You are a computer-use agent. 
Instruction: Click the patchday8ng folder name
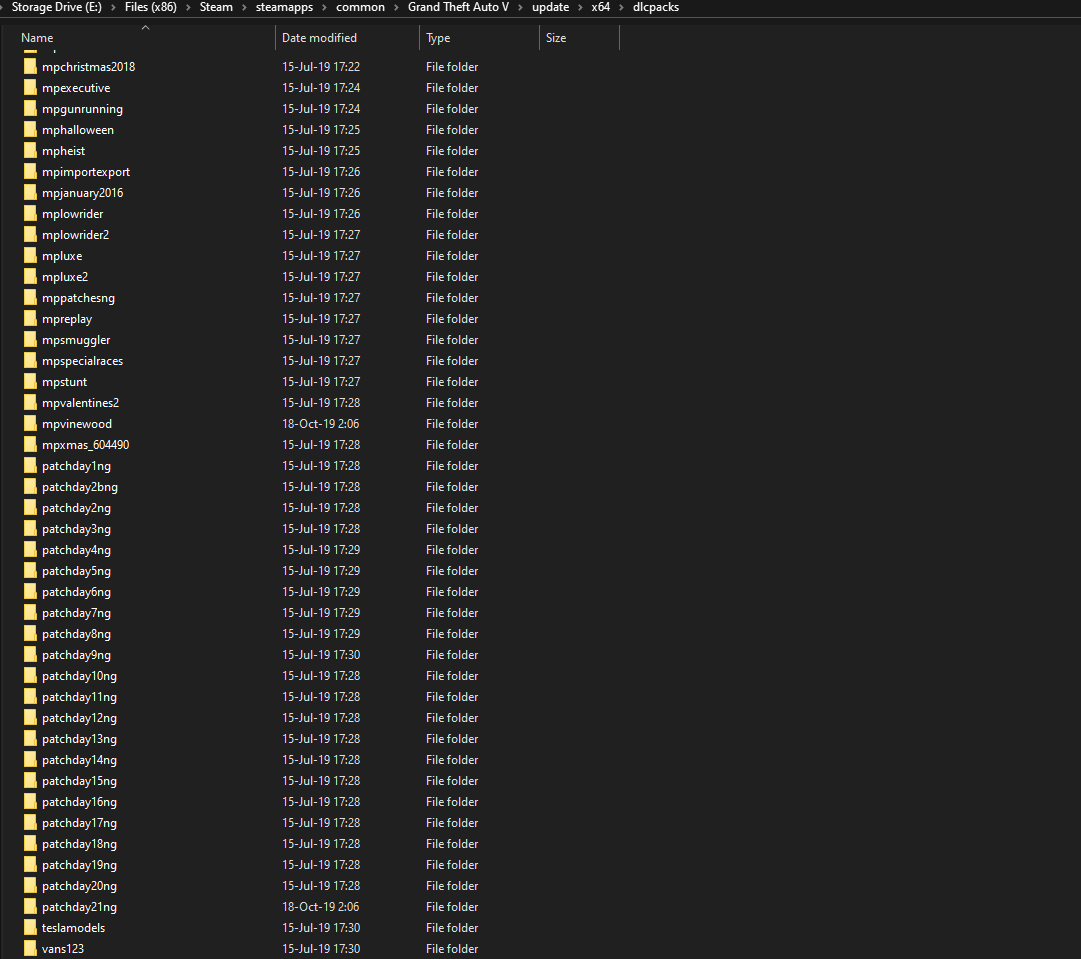point(77,634)
